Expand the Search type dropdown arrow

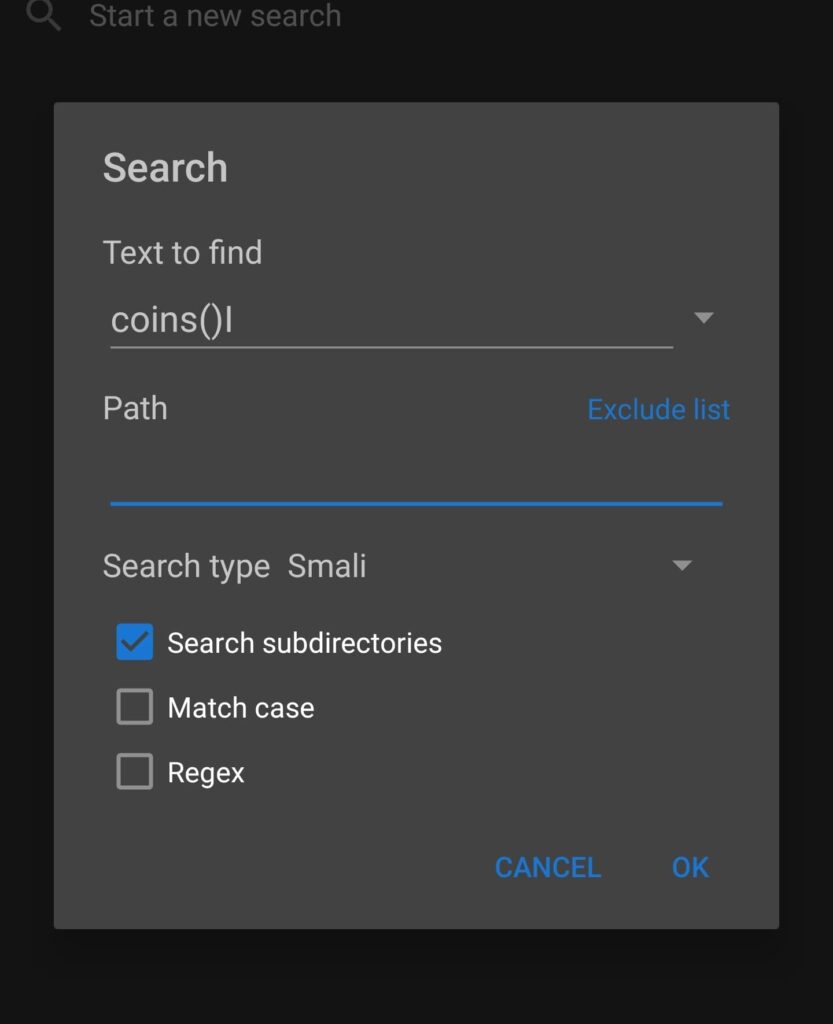(682, 565)
